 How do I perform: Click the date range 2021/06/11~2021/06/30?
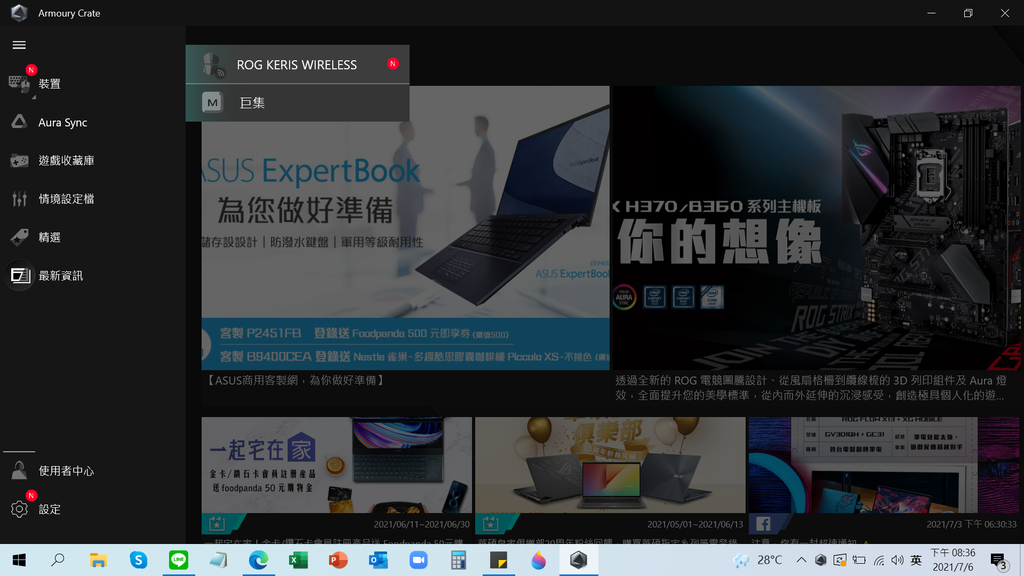coord(421,524)
